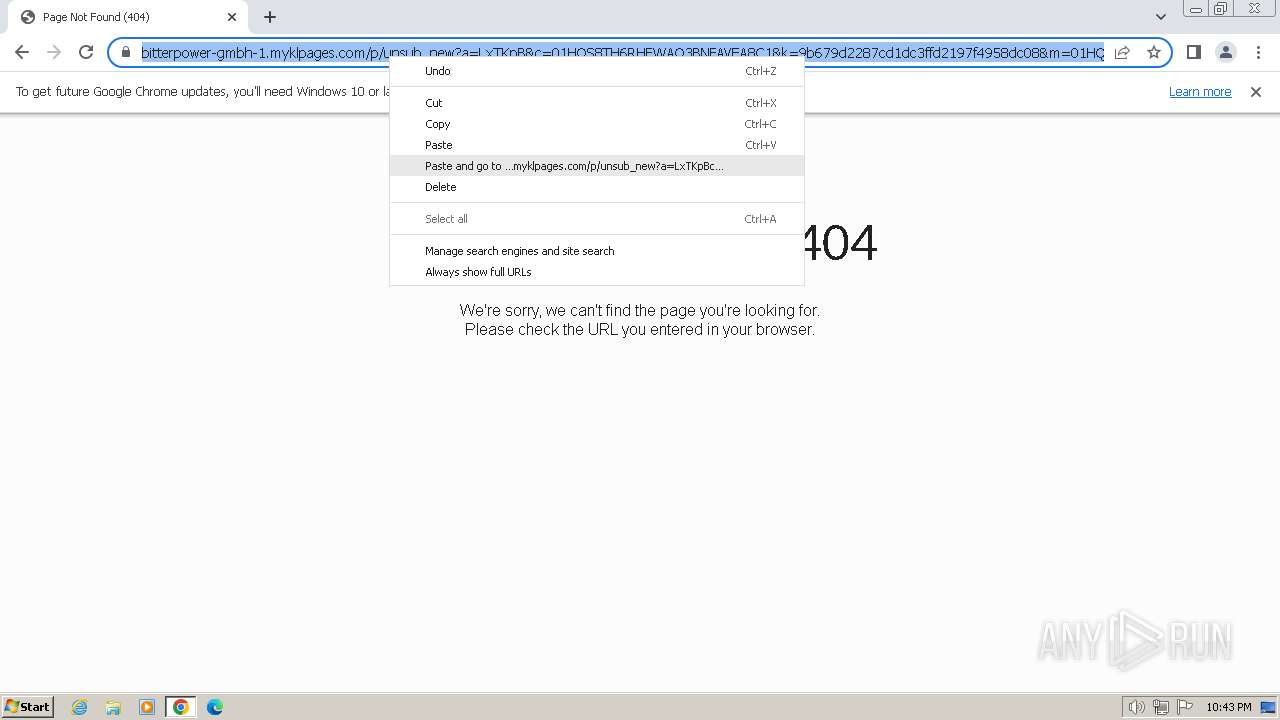
Task: Select Paste and go to myklpages URL
Action: (x=597, y=166)
